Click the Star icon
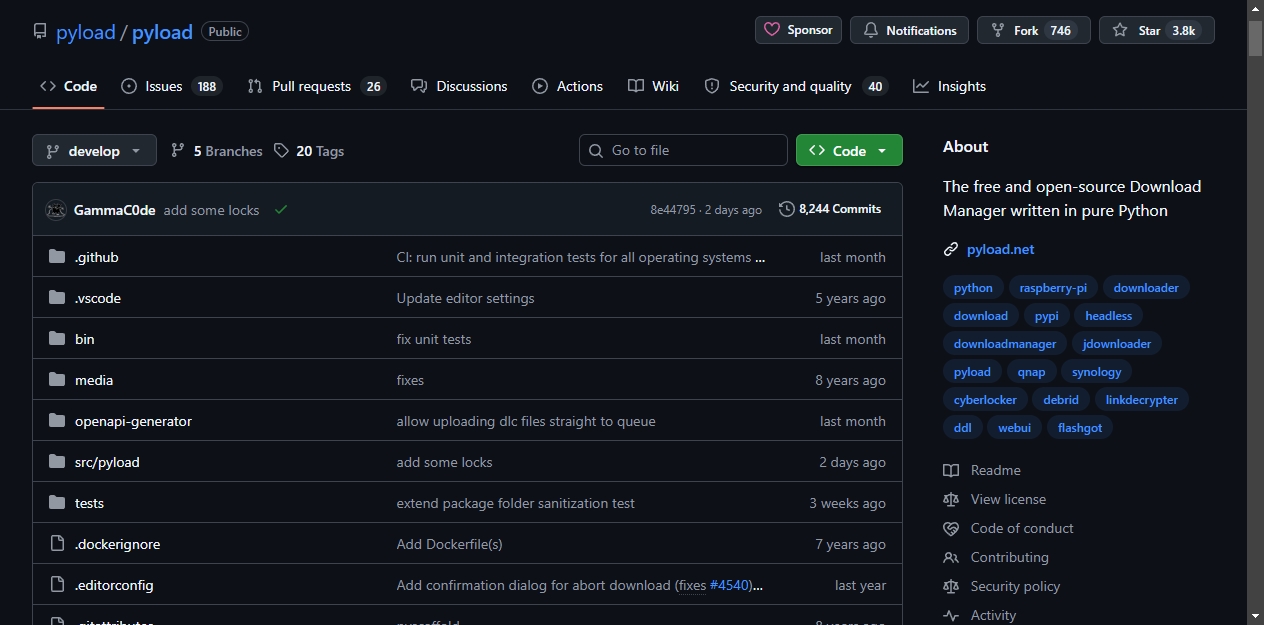 1120,30
